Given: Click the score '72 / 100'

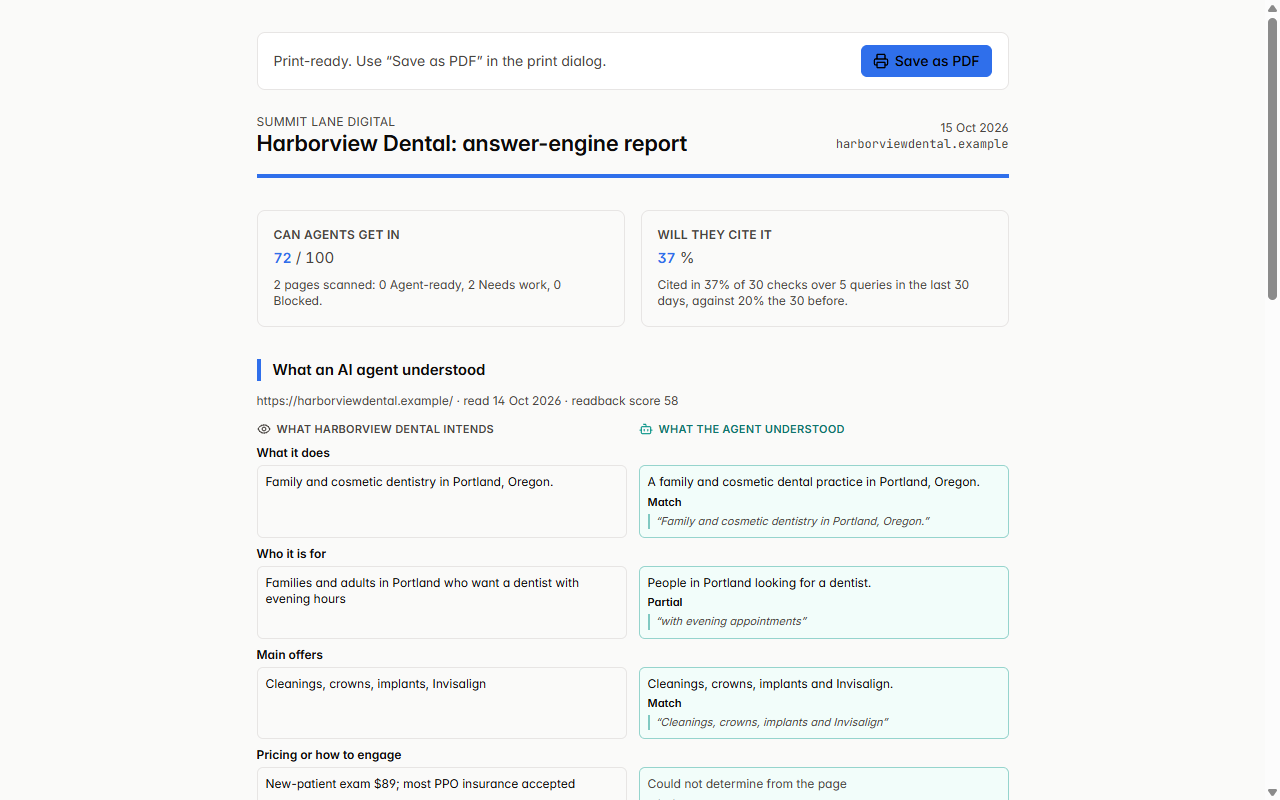Looking at the screenshot, I should coord(304,258).
